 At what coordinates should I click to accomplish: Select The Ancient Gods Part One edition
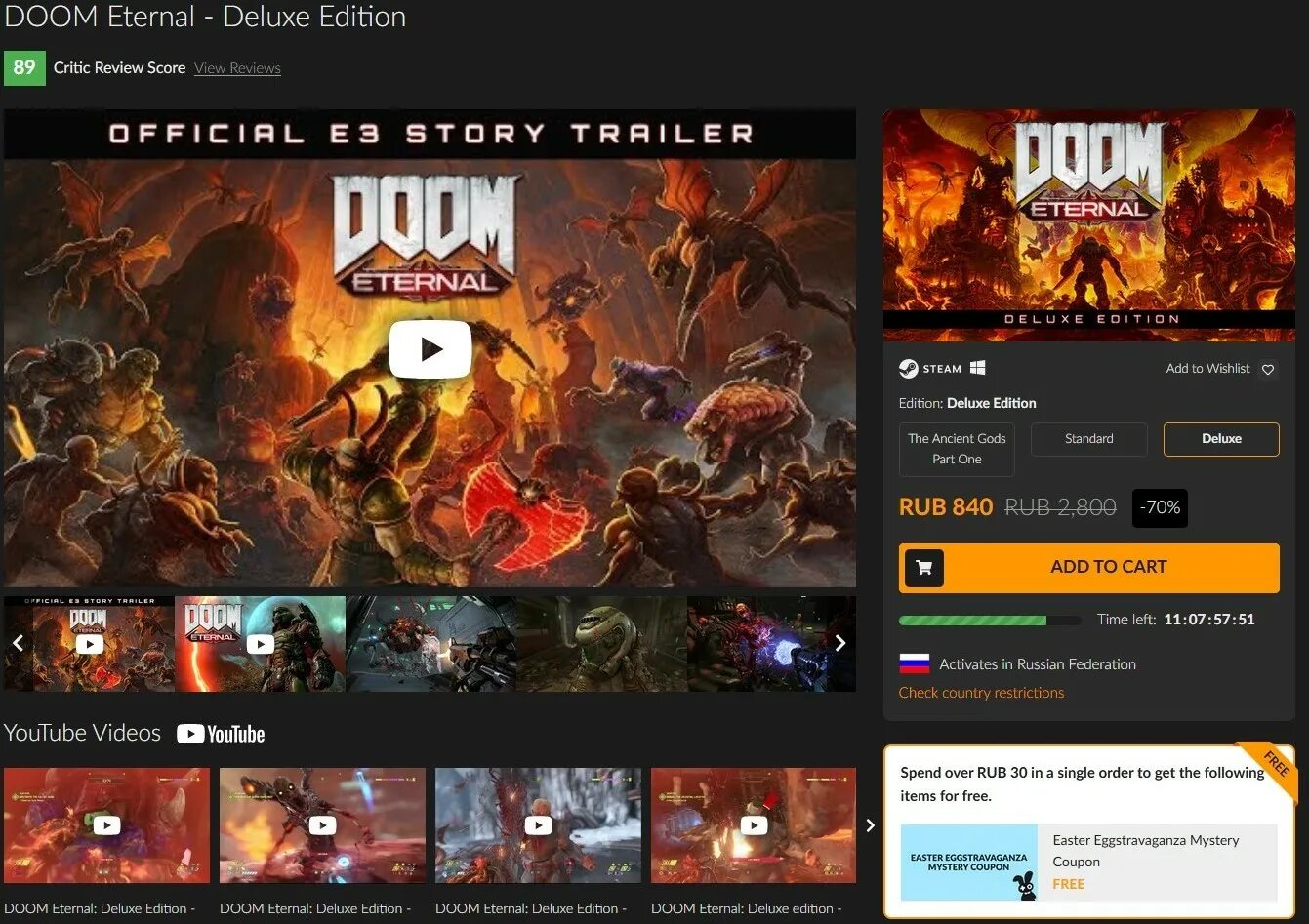click(x=957, y=449)
